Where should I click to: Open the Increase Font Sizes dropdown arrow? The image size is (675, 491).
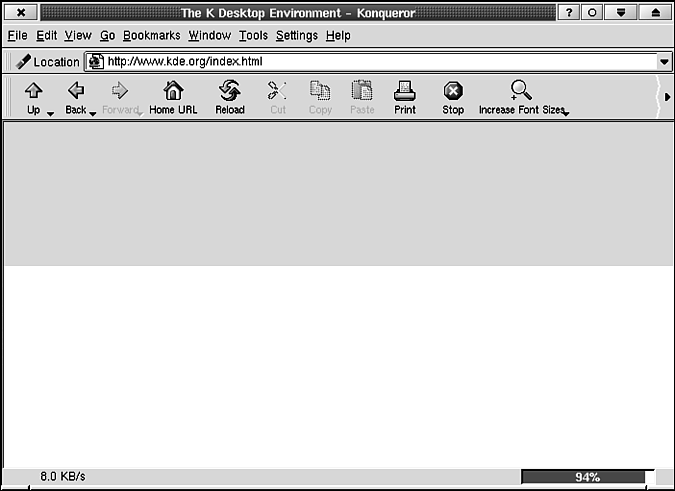566,114
